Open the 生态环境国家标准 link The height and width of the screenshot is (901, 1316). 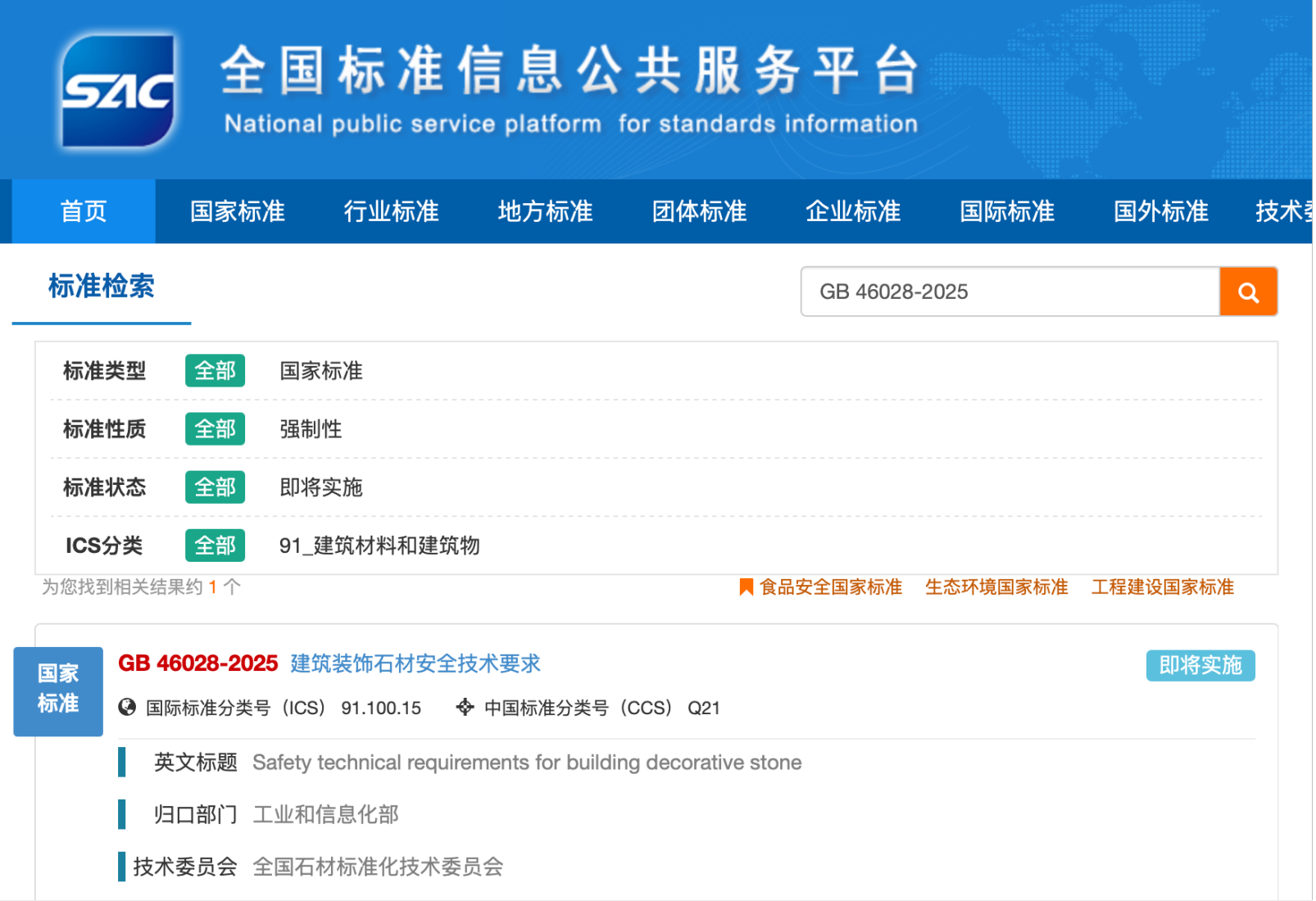(x=996, y=587)
